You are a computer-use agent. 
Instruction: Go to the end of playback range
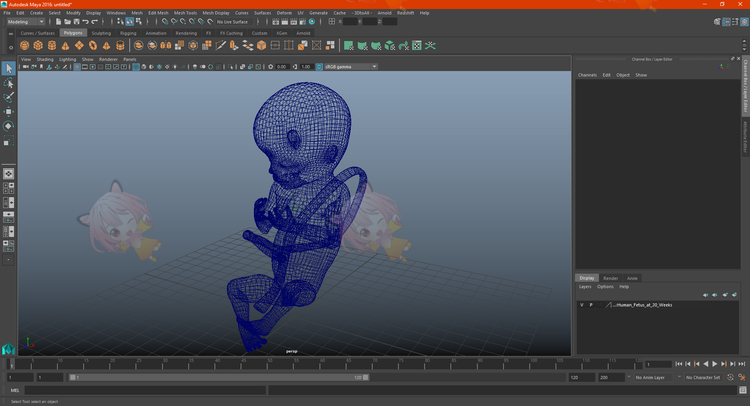point(741,364)
